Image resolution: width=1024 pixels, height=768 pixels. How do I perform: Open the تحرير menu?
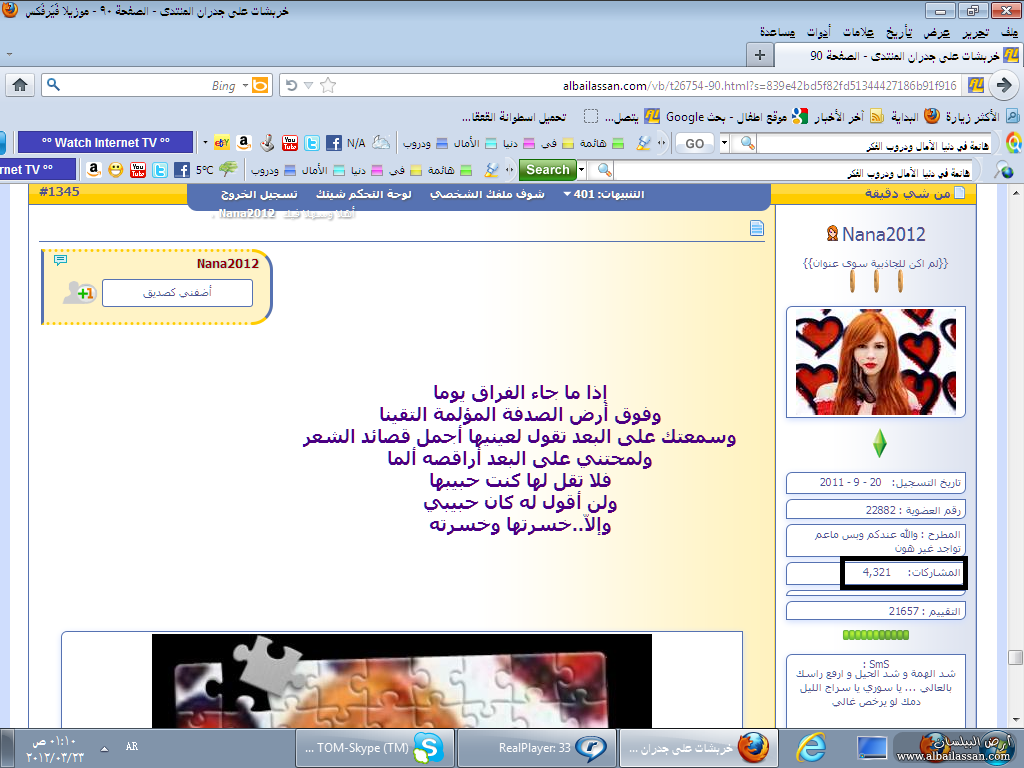[x=976, y=32]
